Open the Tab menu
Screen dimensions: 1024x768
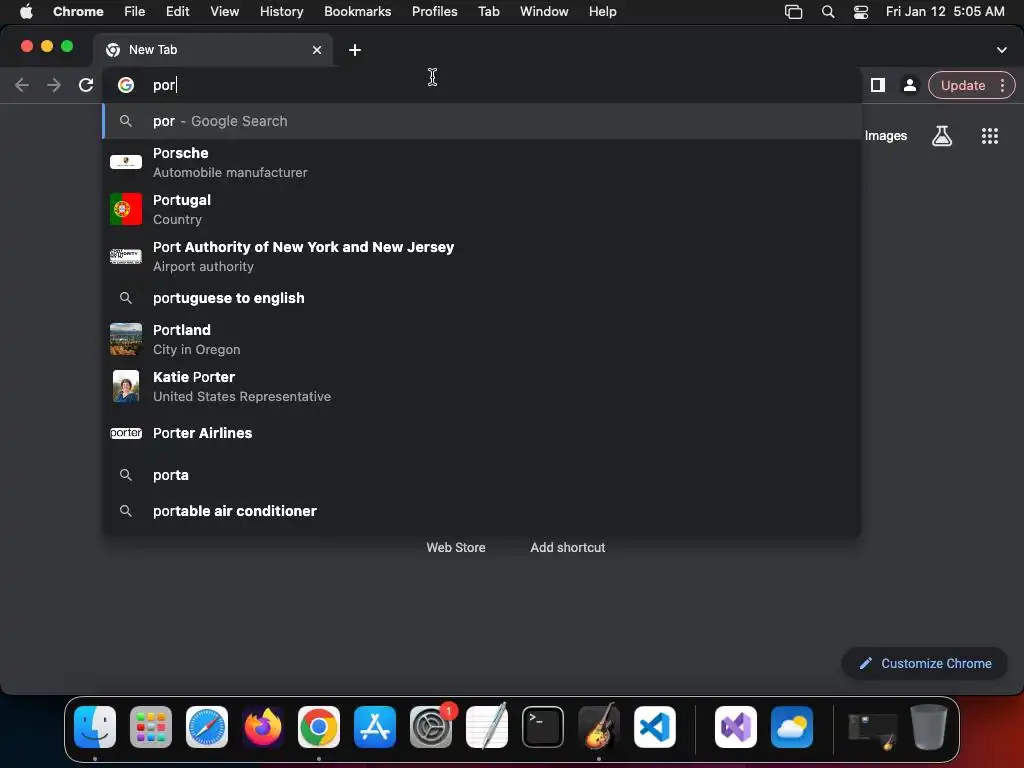pos(488,12)
